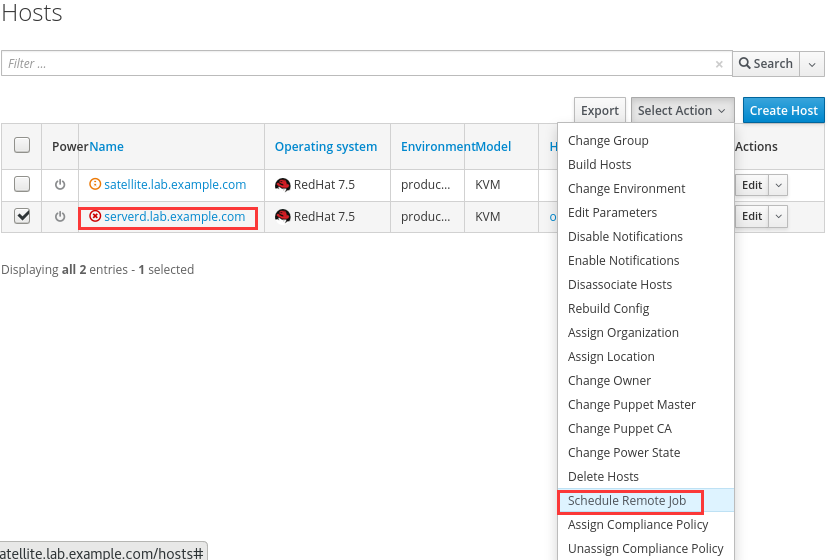Choose Schedule Remote Job from the menu
The width and height of the screenshot is (828, 560).
pos(628,501)
